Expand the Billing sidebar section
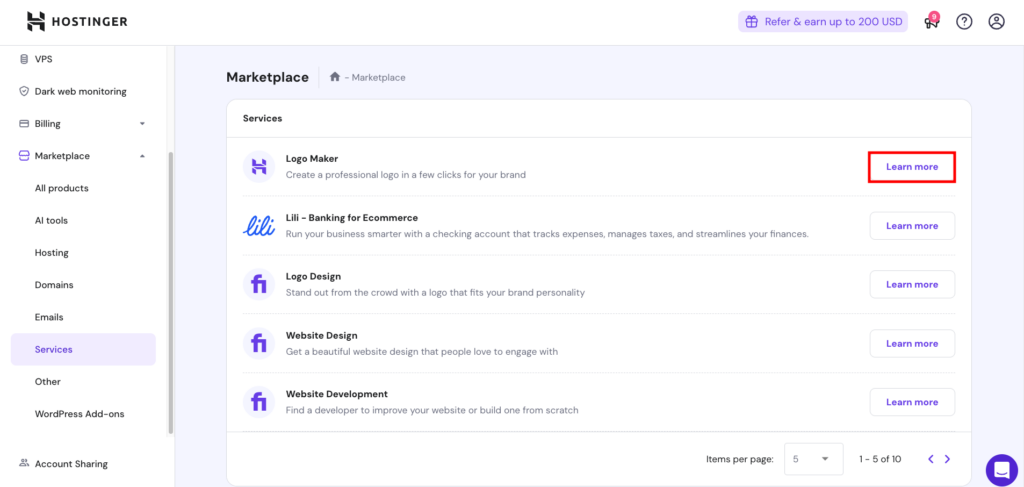Image resolution: width=1024 pixels, height=487 pixels. point(142,124)
